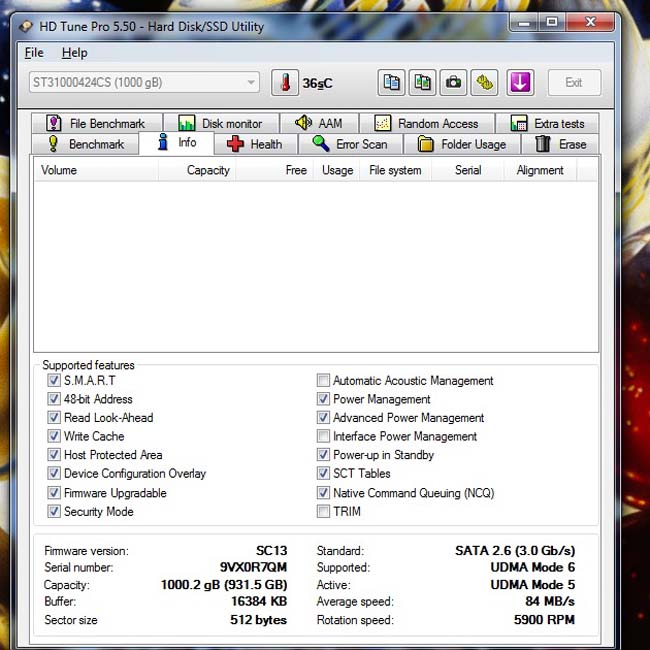Open options with yellow tools icon
This screenshot has height=650, width=650.
point(485,83)
